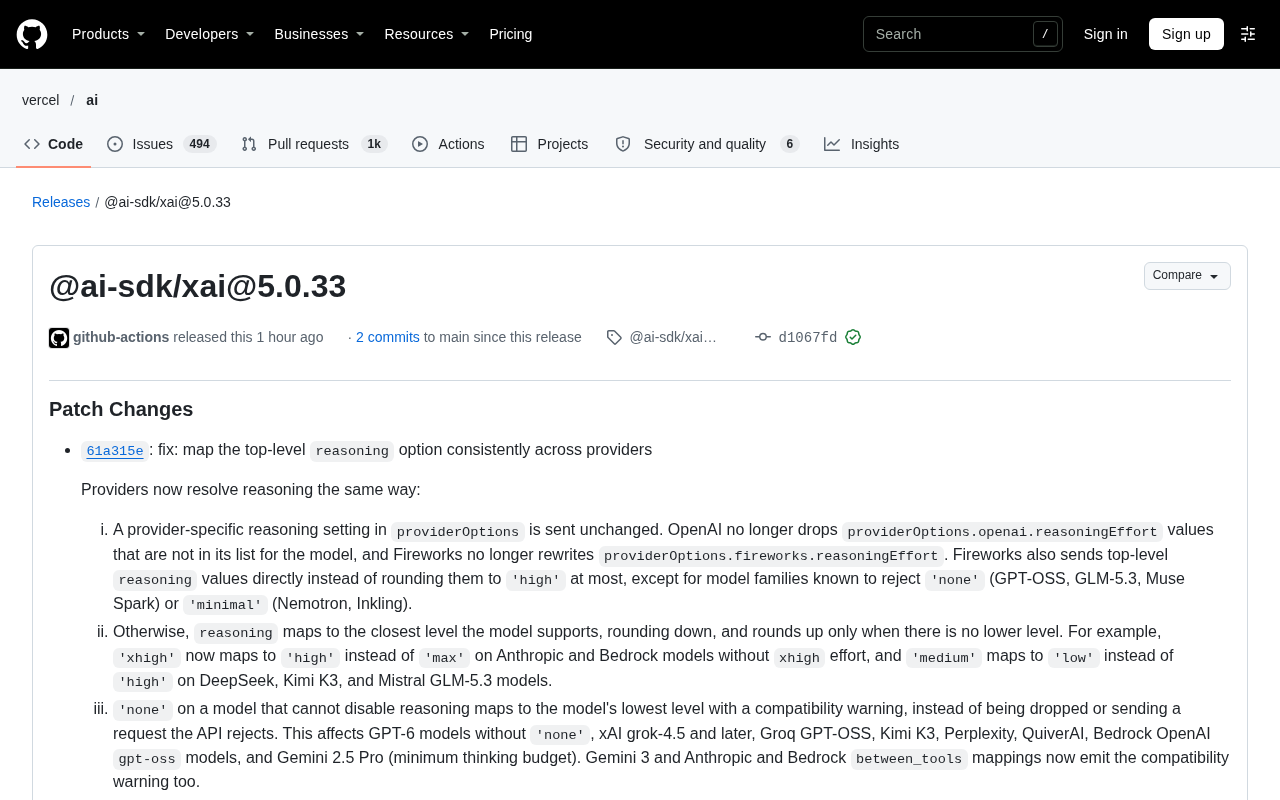Click the Patch Changes heading
1280x800 pixels.
pos(121,409)
